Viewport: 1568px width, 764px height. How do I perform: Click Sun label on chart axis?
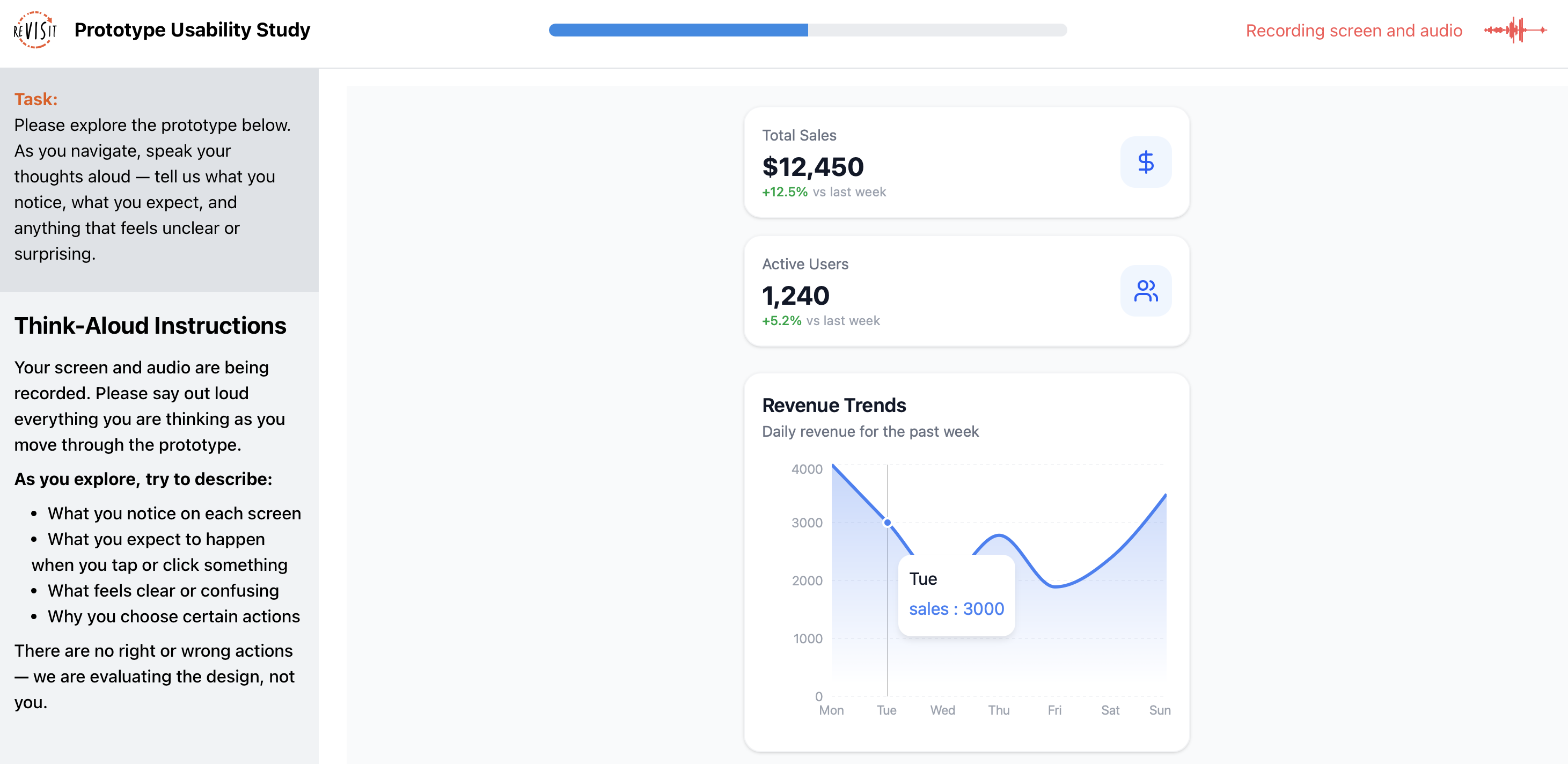pos(1159,710)
